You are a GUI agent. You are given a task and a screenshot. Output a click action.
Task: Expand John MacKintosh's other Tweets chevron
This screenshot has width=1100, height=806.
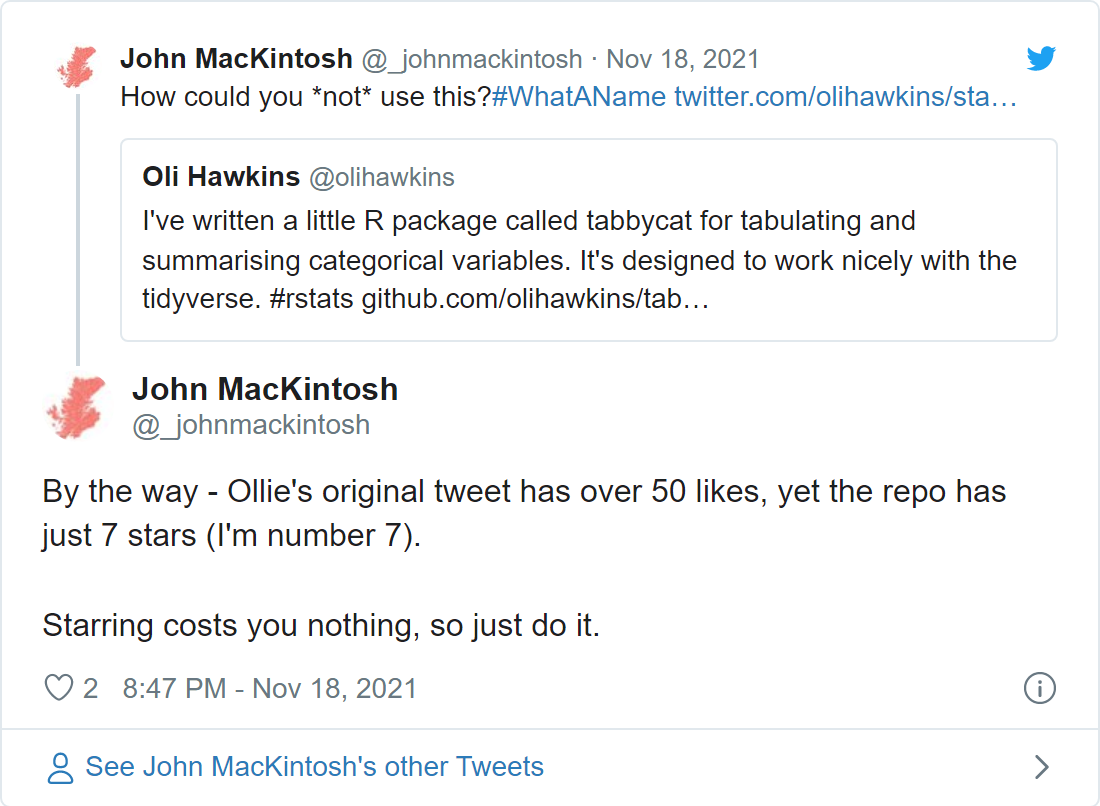pyautogui.click(x=1041, y=767)
